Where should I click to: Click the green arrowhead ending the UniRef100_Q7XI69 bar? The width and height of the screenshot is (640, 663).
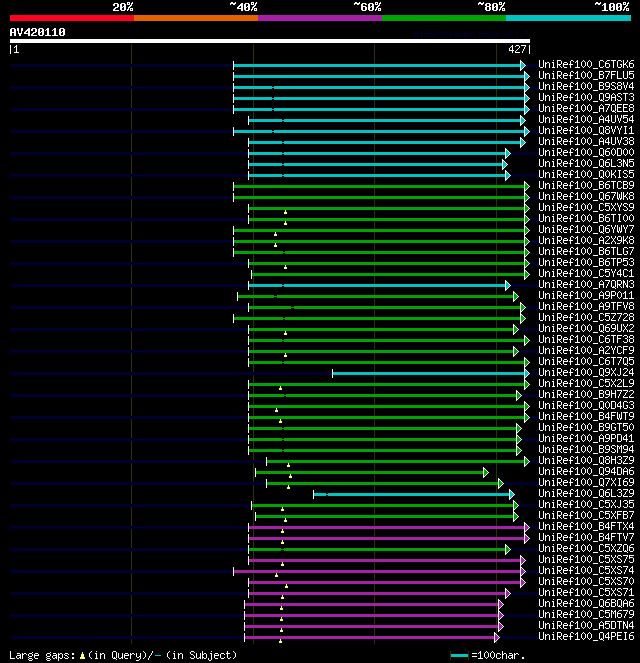click(501, 483)
